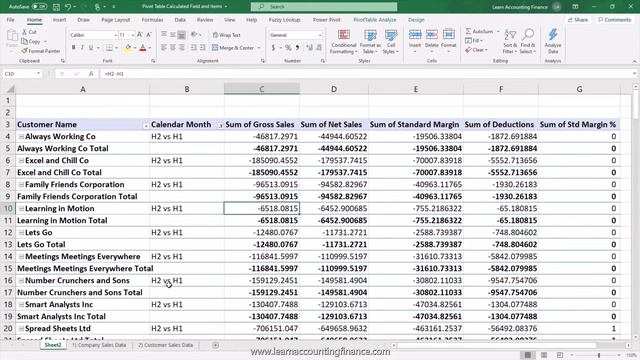Switch to the Data ribbon tab
The height and width of the screenshot is (360, 640).
pyautogui.click(x=180, y=20)
